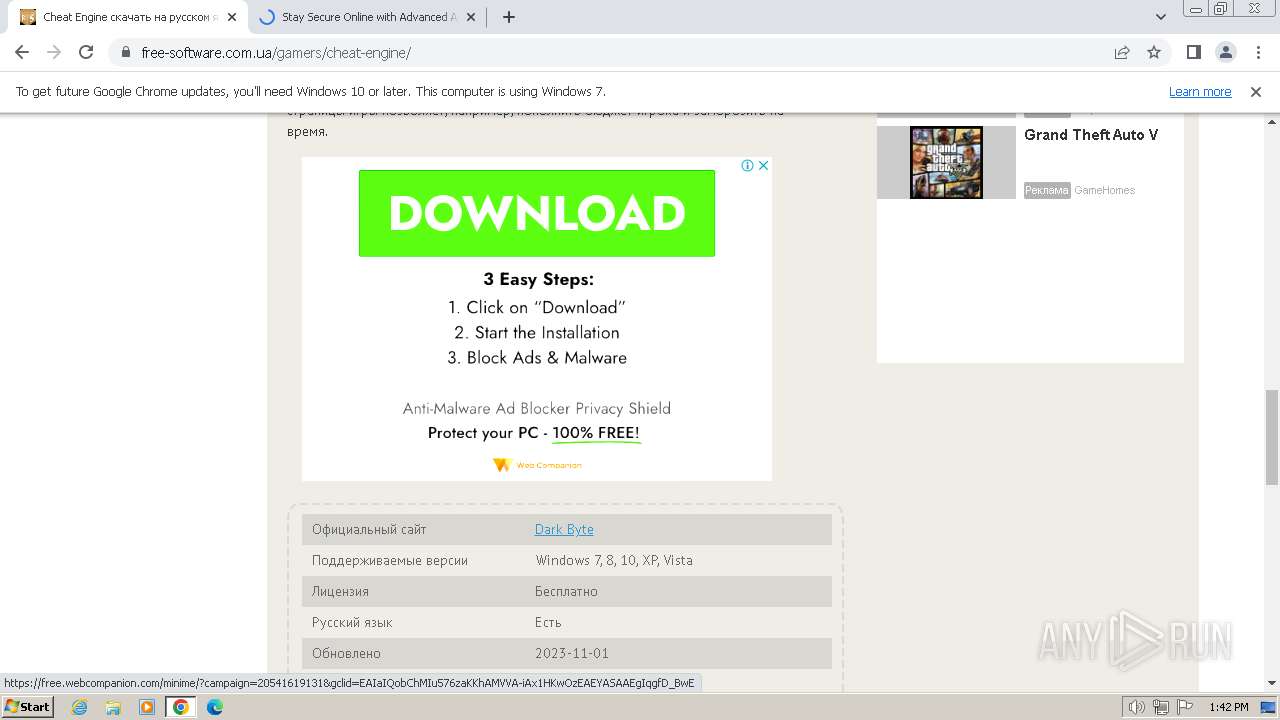
Task: Open the Learn more link
Action: point(1200,91)
